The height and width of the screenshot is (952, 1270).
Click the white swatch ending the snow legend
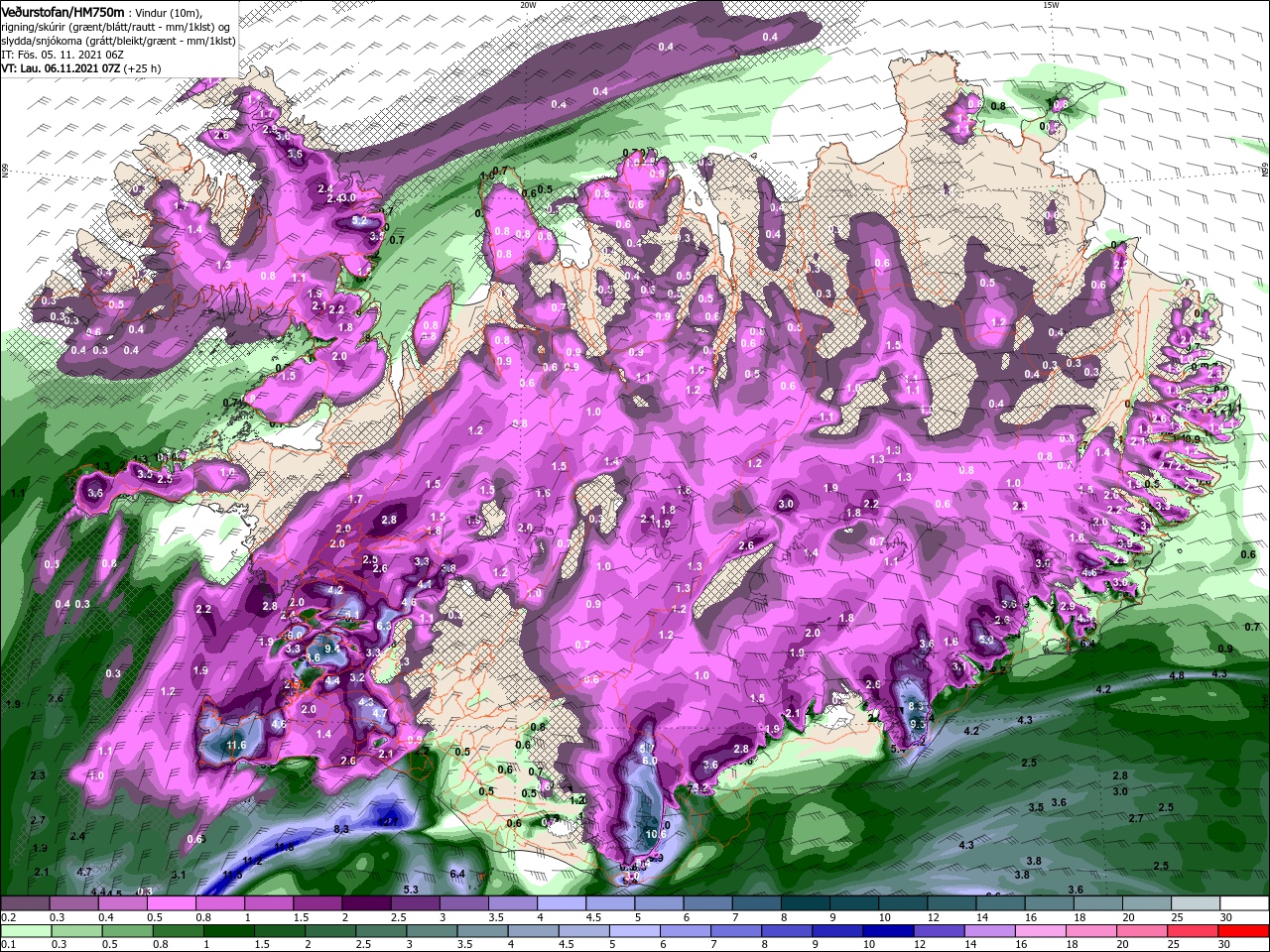[x=1245, y=903]
